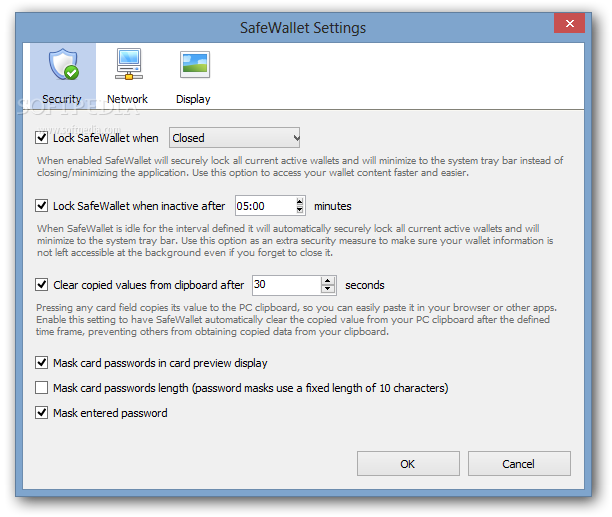Uncheck Mask card passwords in card preview
The width and height of the screenshot is (612, 517).
point(41,362)
